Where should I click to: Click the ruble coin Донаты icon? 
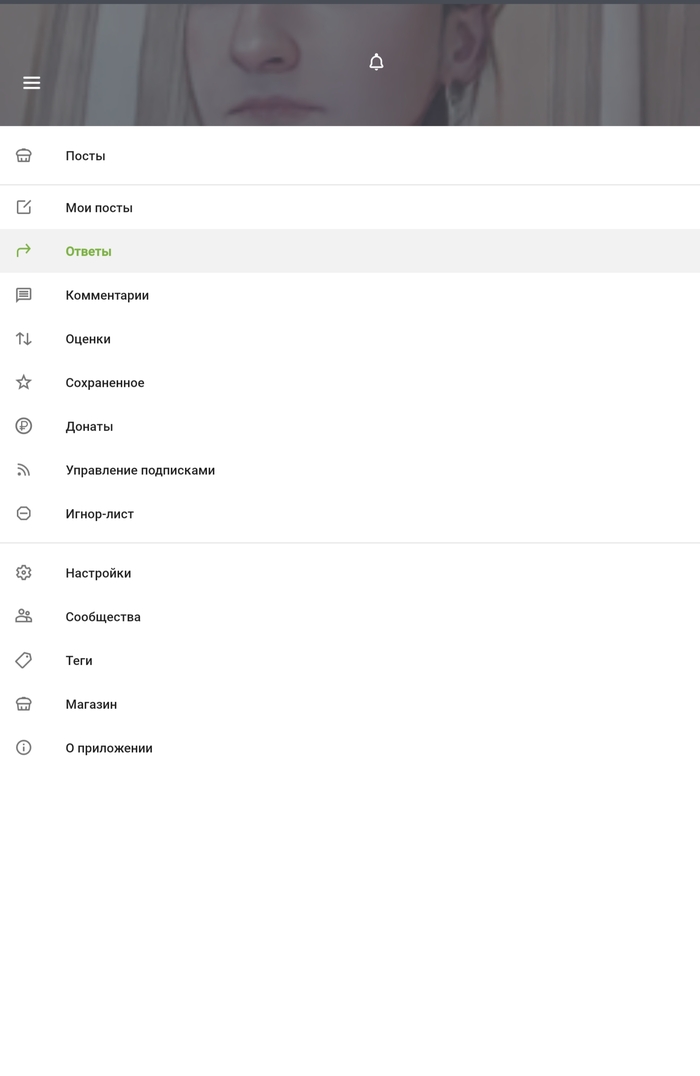coord(24,426)
